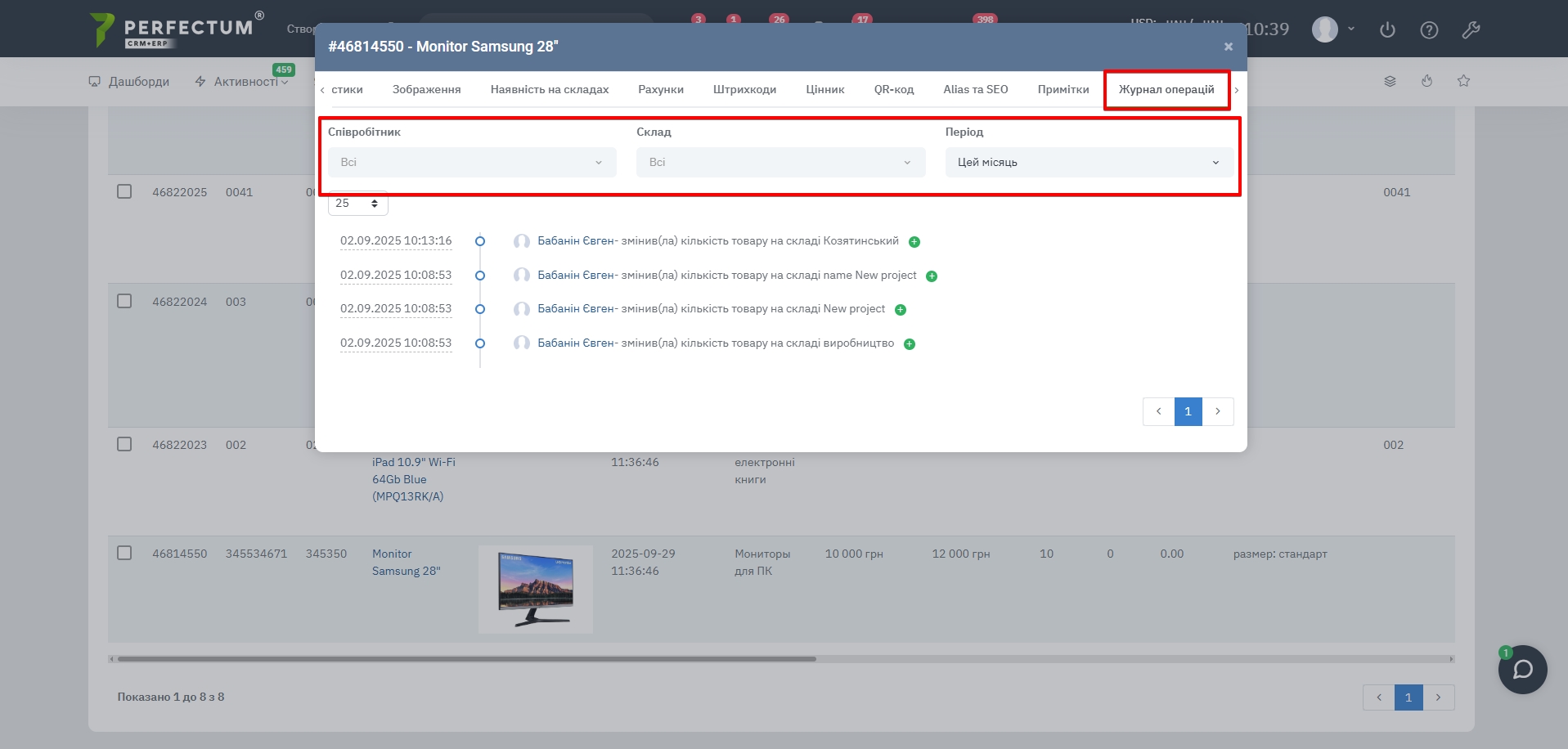Expand details of виробництво warehouse log entry
1568x749 pixels.
[910, 344]
